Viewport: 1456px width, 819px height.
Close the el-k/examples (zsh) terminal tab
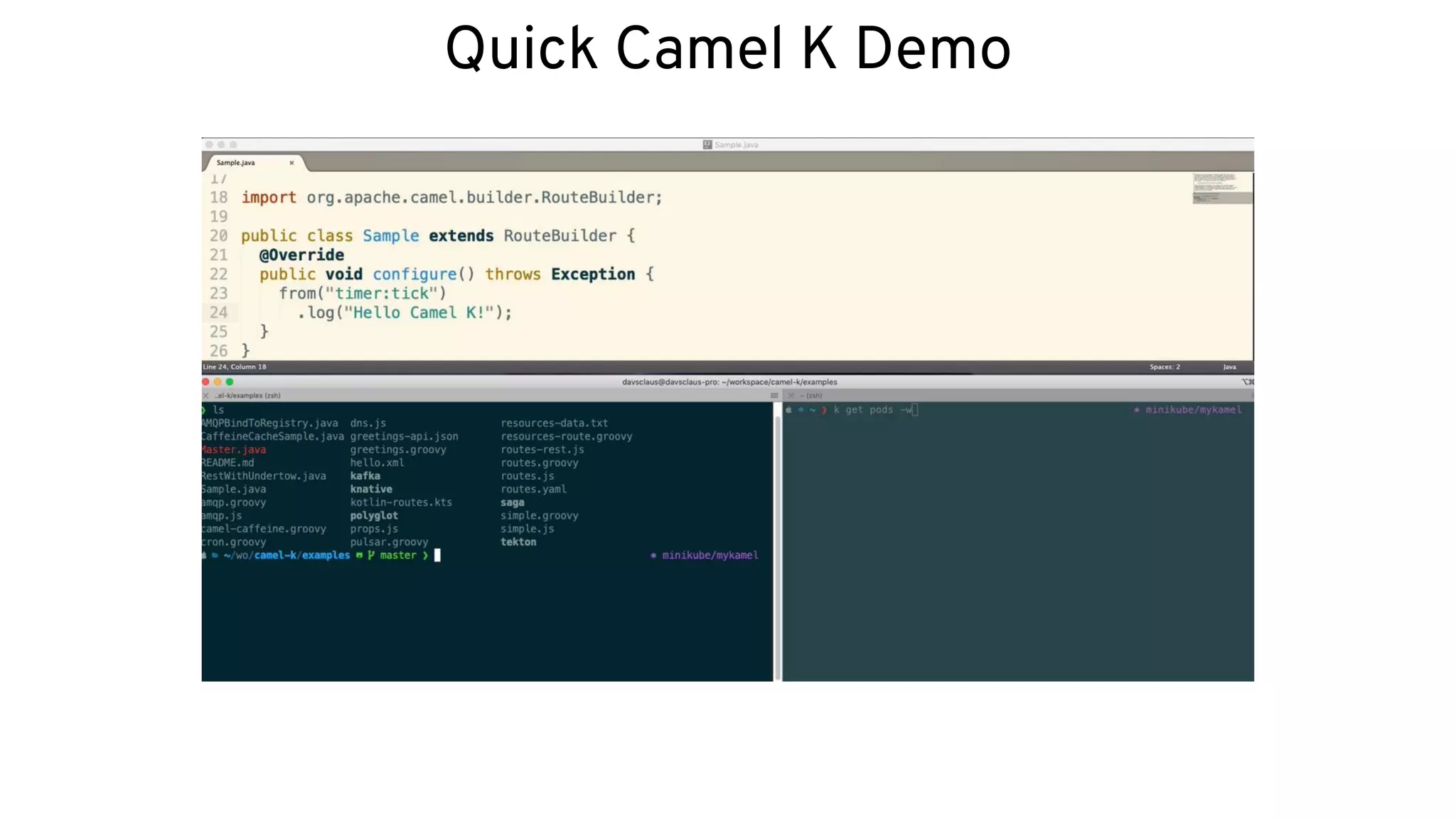[x=206, y=395]
